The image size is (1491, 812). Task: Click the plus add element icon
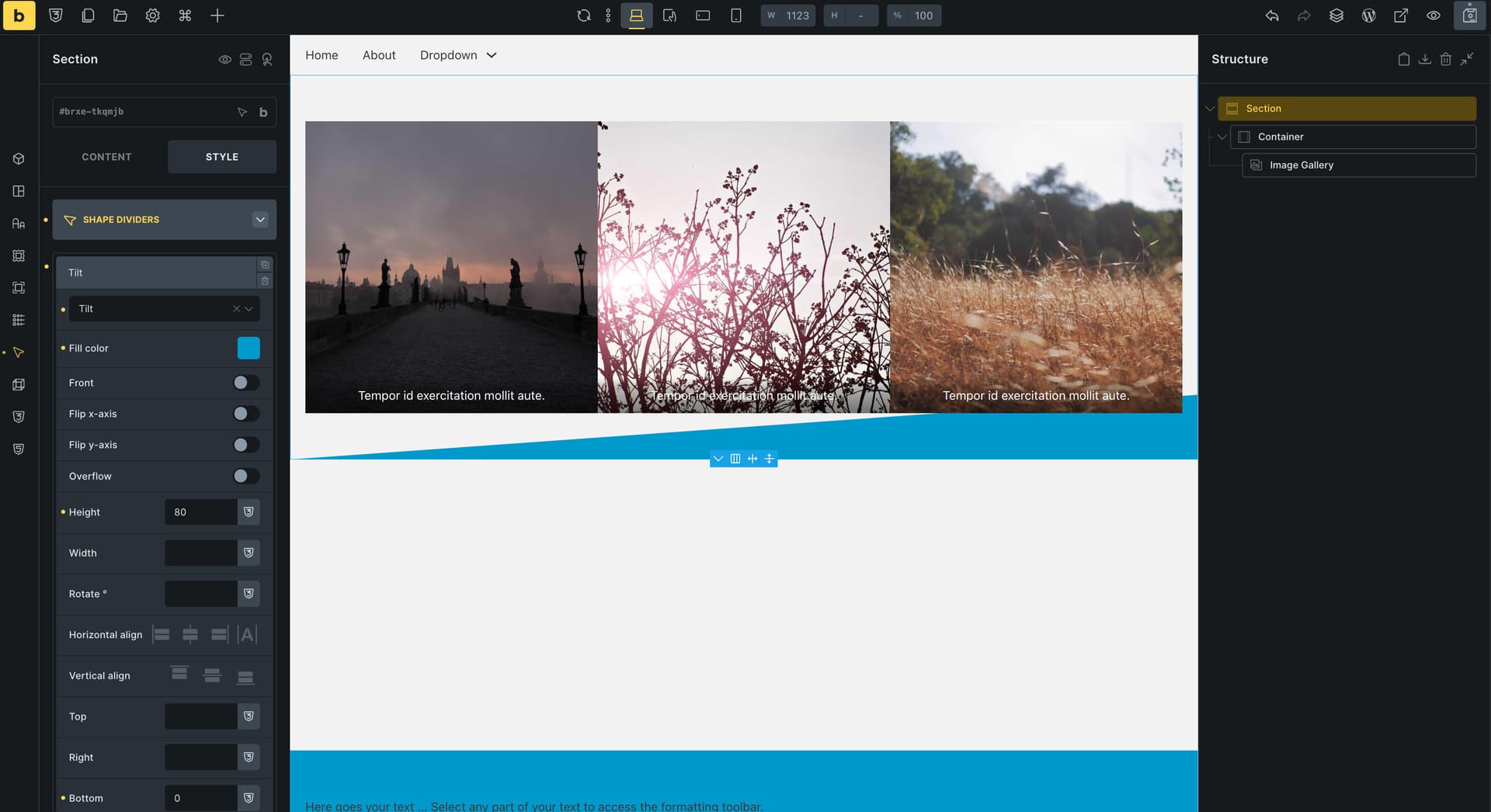[217, 16]
